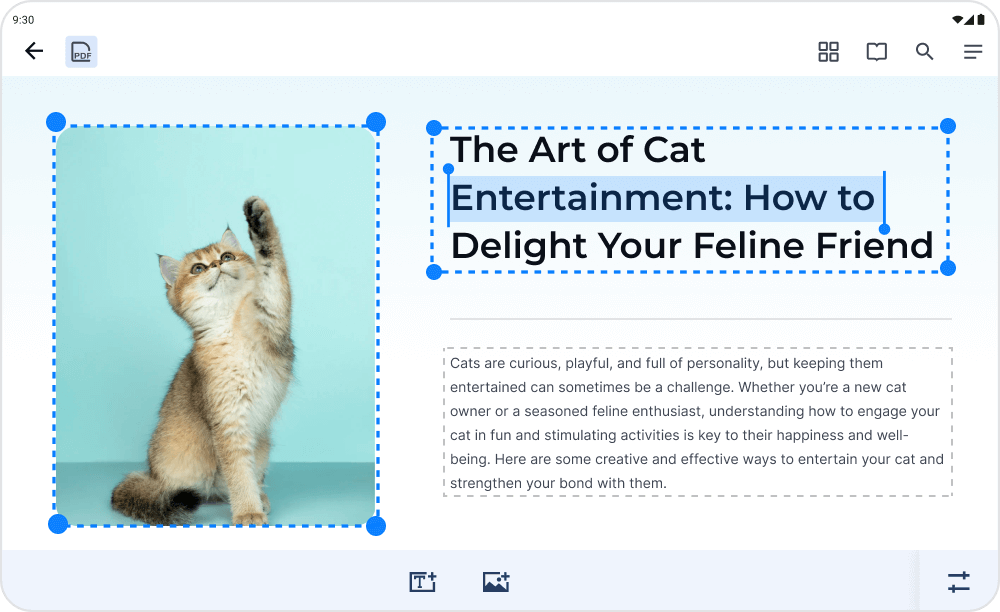This screenshot has width=1000, height=612.
Task: Click "Delight Your Feline Friend" title line
Action: [691, 246]
